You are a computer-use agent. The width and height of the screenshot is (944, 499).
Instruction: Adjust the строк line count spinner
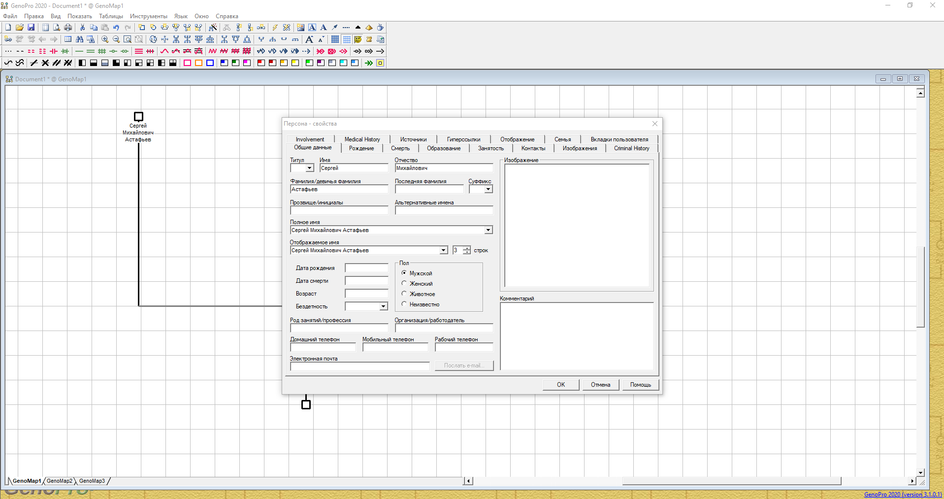coord(467,250)
